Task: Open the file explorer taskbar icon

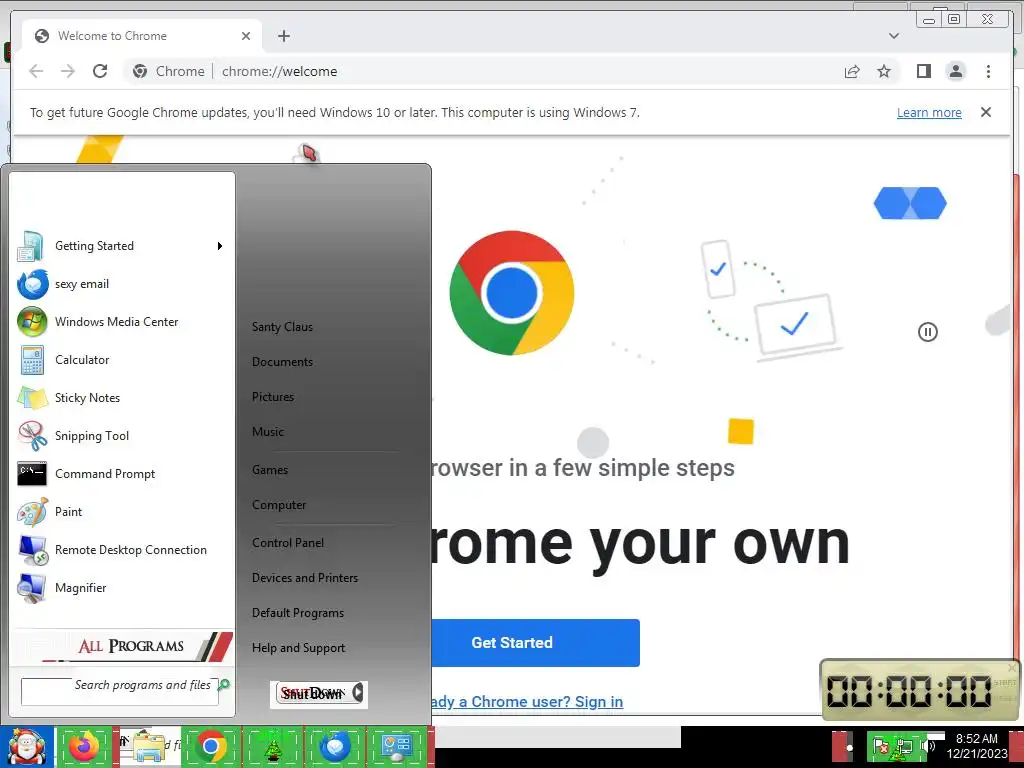Action: click(149, 747)
